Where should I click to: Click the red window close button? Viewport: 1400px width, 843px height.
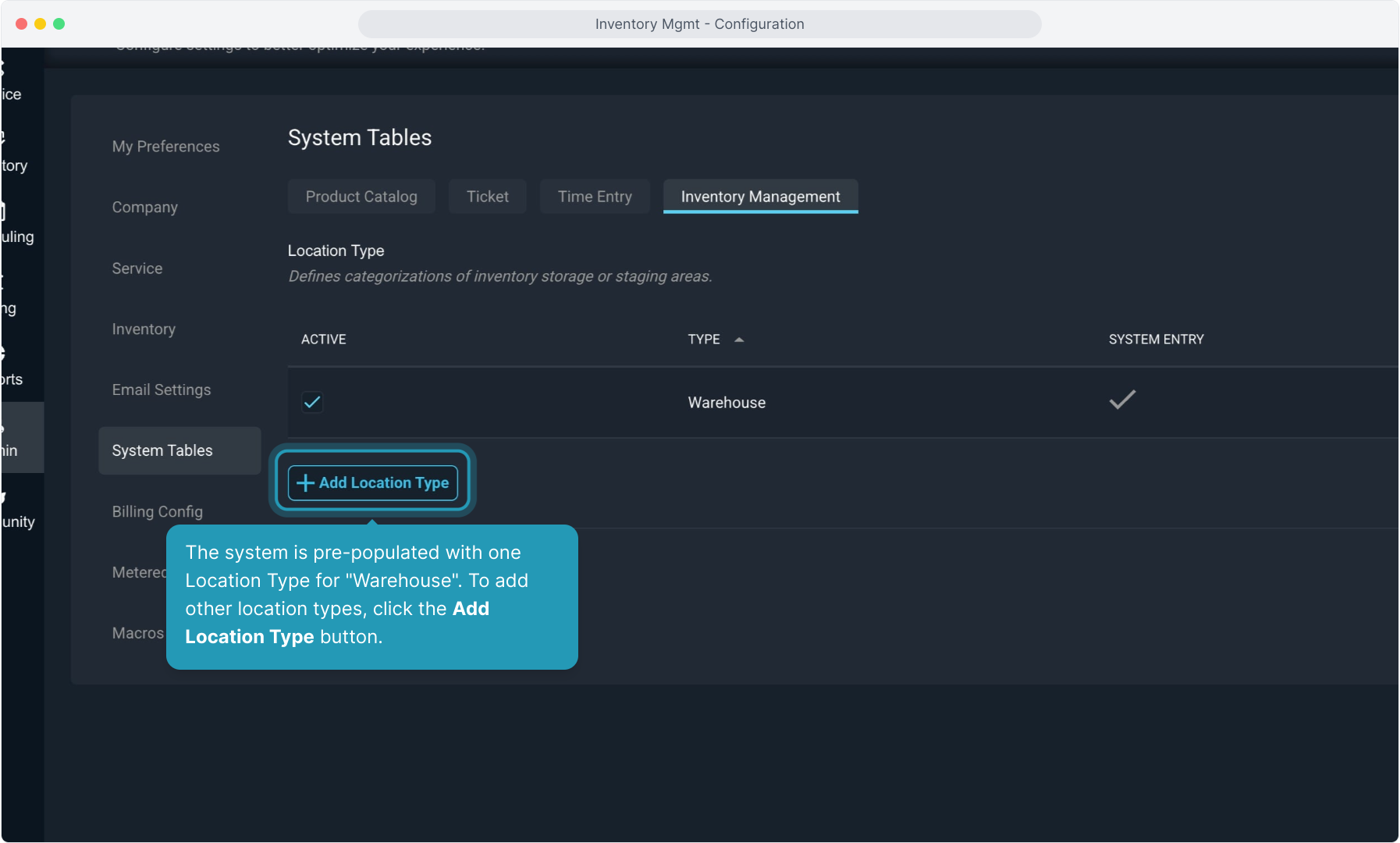click(x=22, y=24)
